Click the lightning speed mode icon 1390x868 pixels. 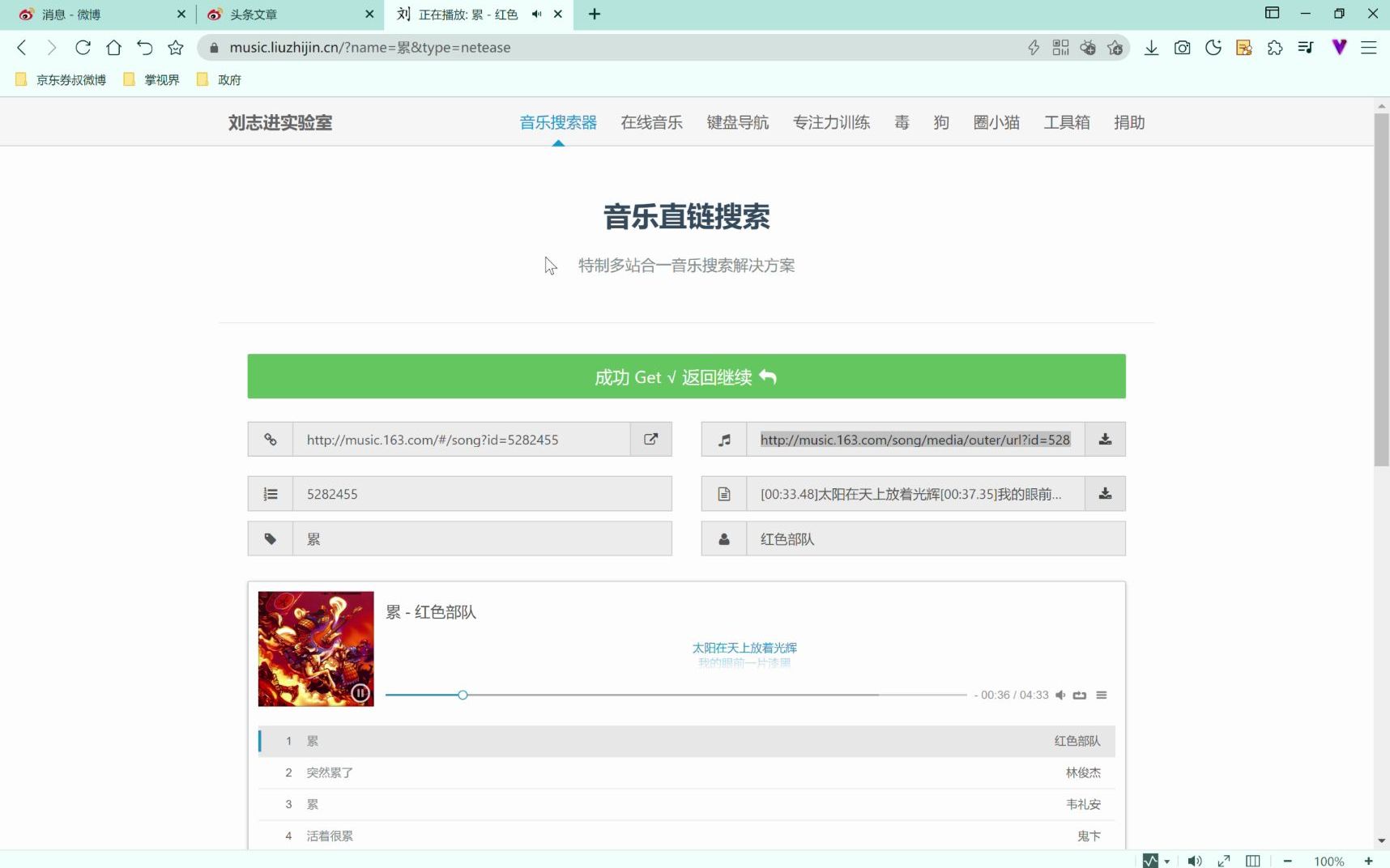(x=1034, y=48)
